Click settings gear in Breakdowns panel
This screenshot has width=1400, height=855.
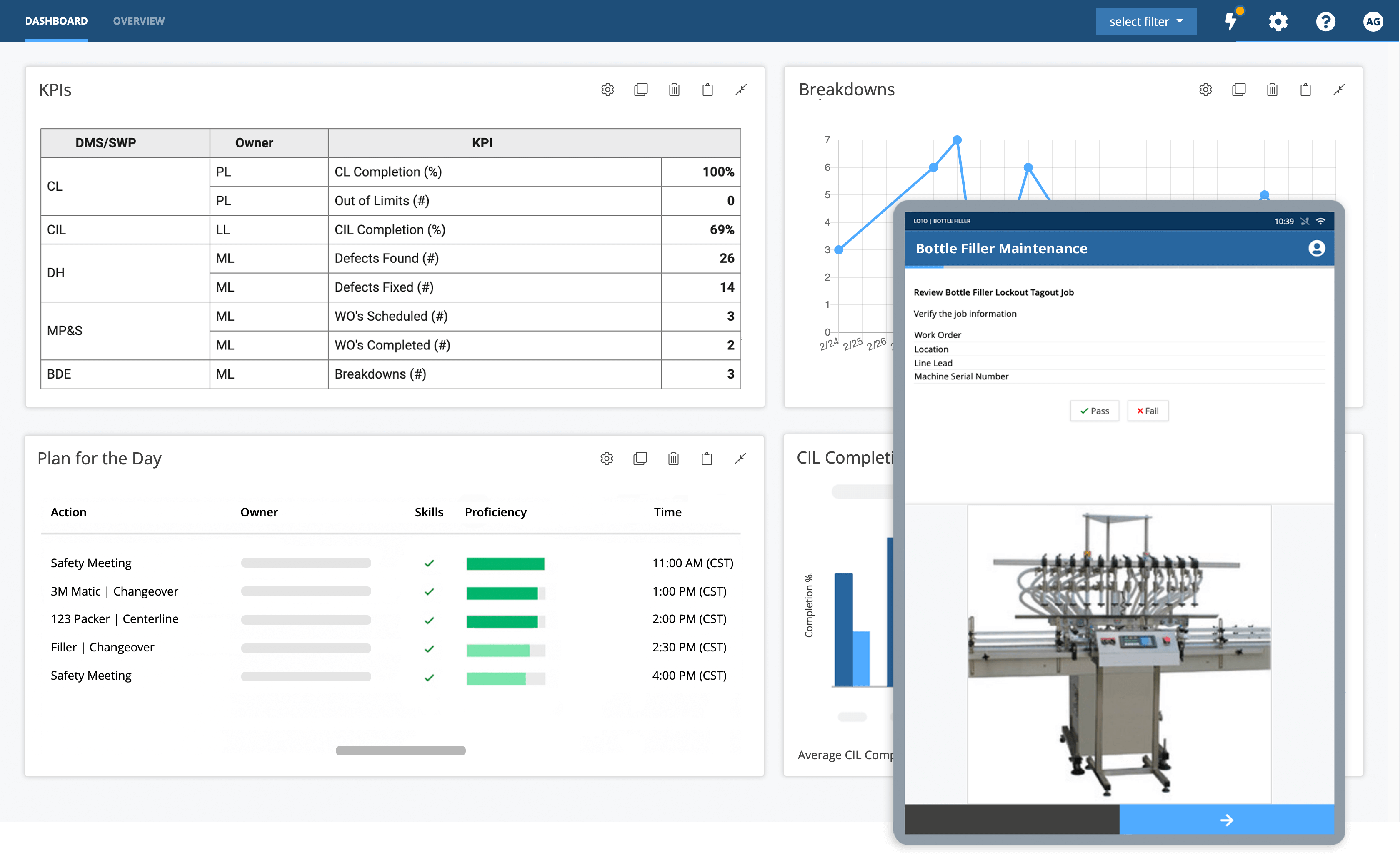pos(1205,89)
